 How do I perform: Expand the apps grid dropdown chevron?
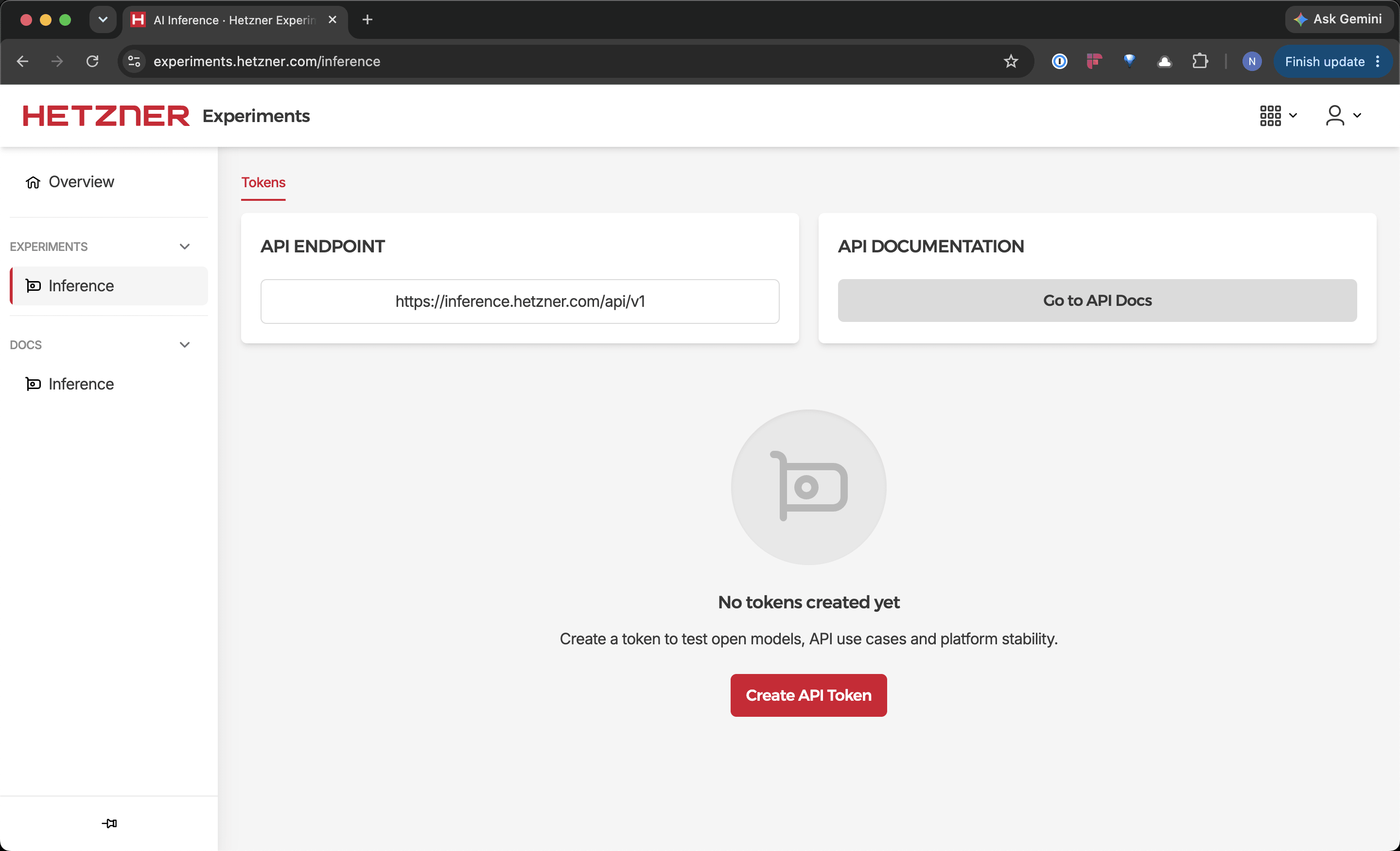(x=1293, y=115)
